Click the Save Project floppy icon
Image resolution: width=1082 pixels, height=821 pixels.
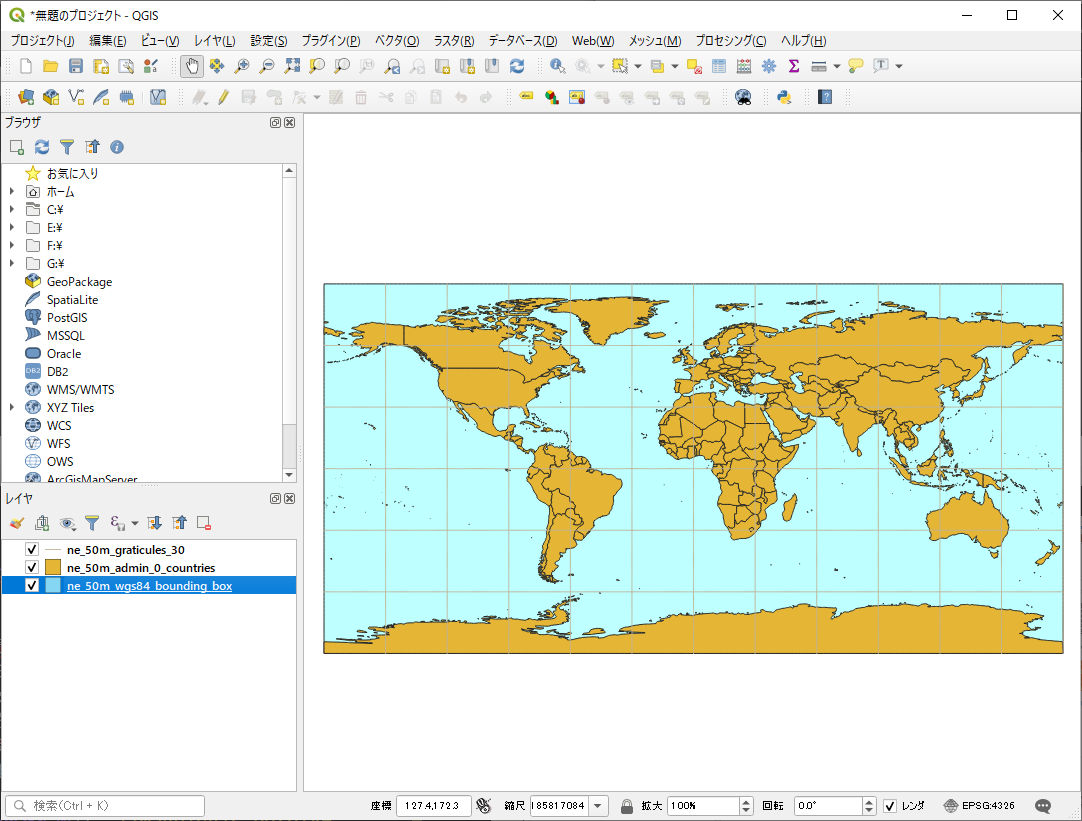(x=75, y=66)
